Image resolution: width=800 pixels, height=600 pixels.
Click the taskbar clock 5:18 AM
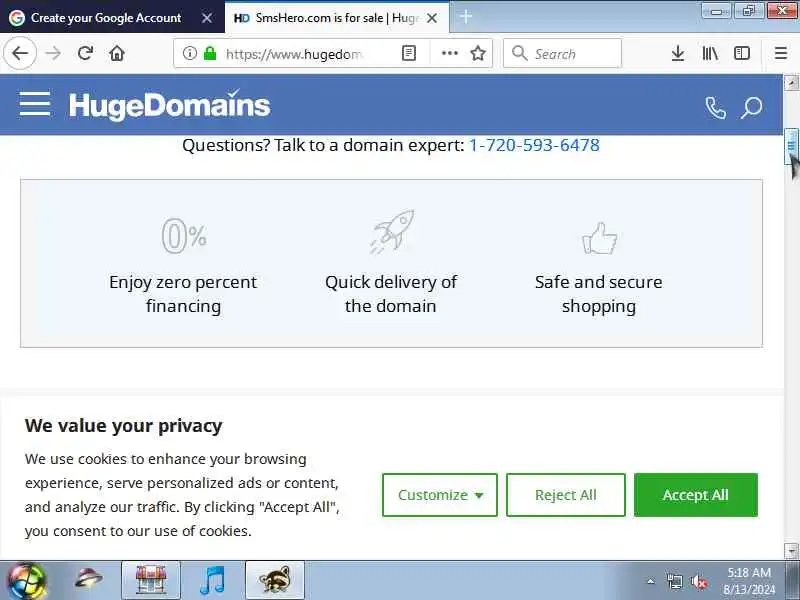click(x=748, y=572)
